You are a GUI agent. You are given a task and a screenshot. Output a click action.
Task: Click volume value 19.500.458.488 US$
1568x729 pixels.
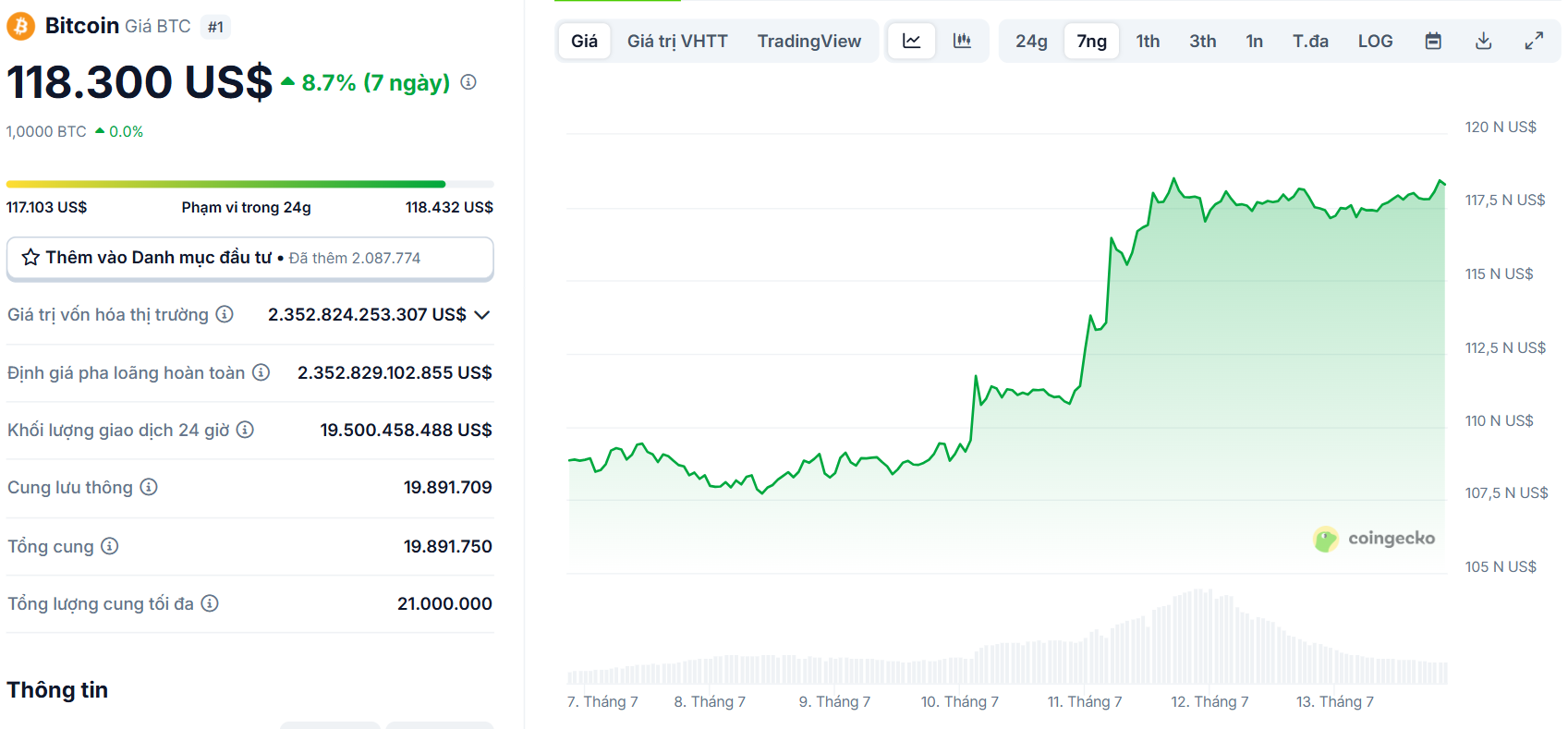406,430
